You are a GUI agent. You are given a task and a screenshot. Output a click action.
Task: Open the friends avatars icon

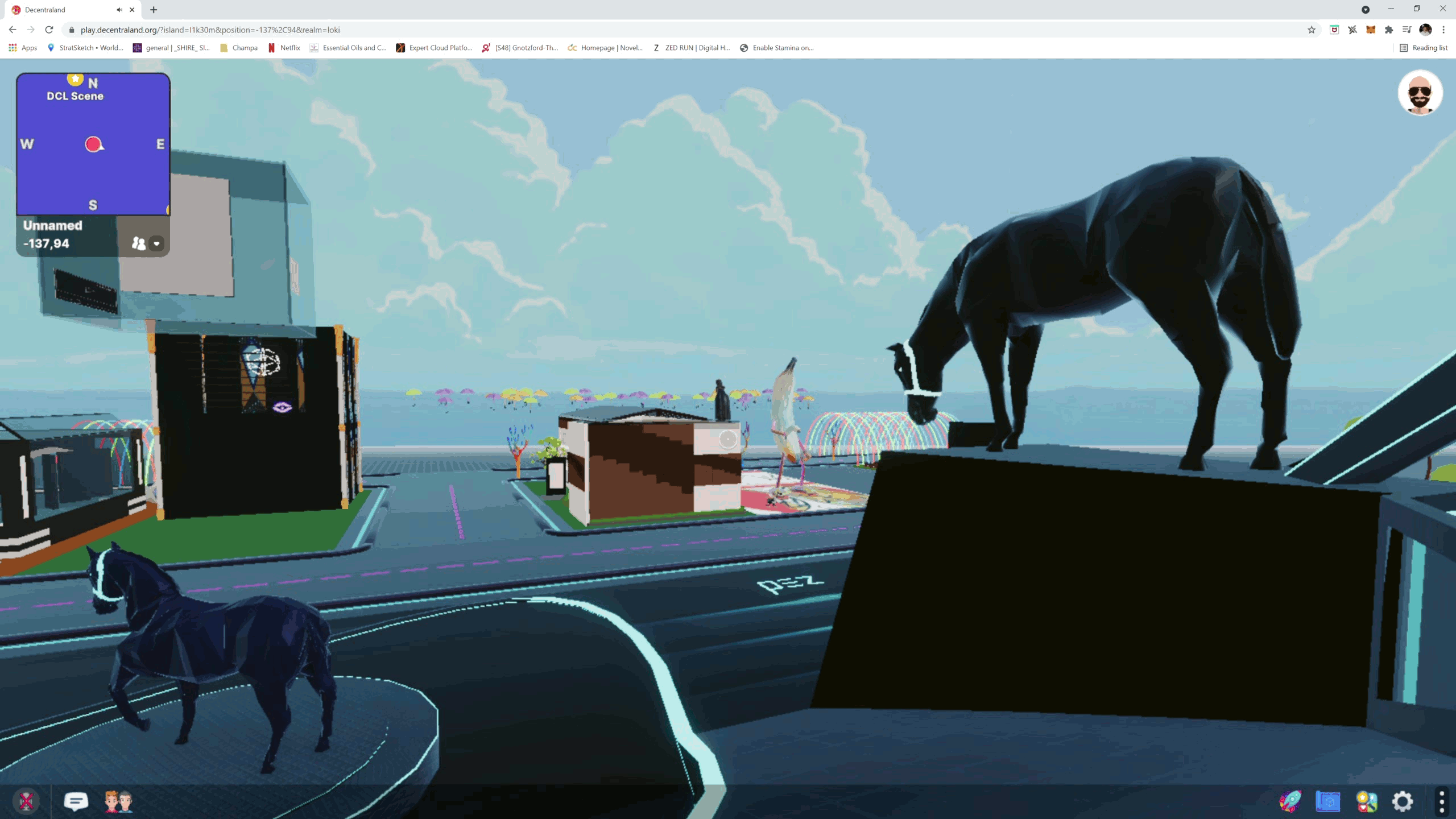pyautogui.click(x=118, y=801)
